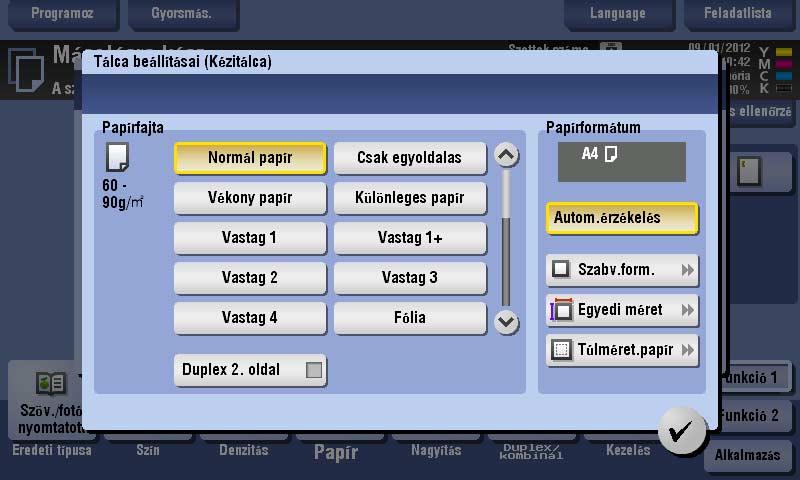The height and width of the screenshot is (480, 800).
Task: Open Szabv.form. standard sizes
Action: (622, 270)
